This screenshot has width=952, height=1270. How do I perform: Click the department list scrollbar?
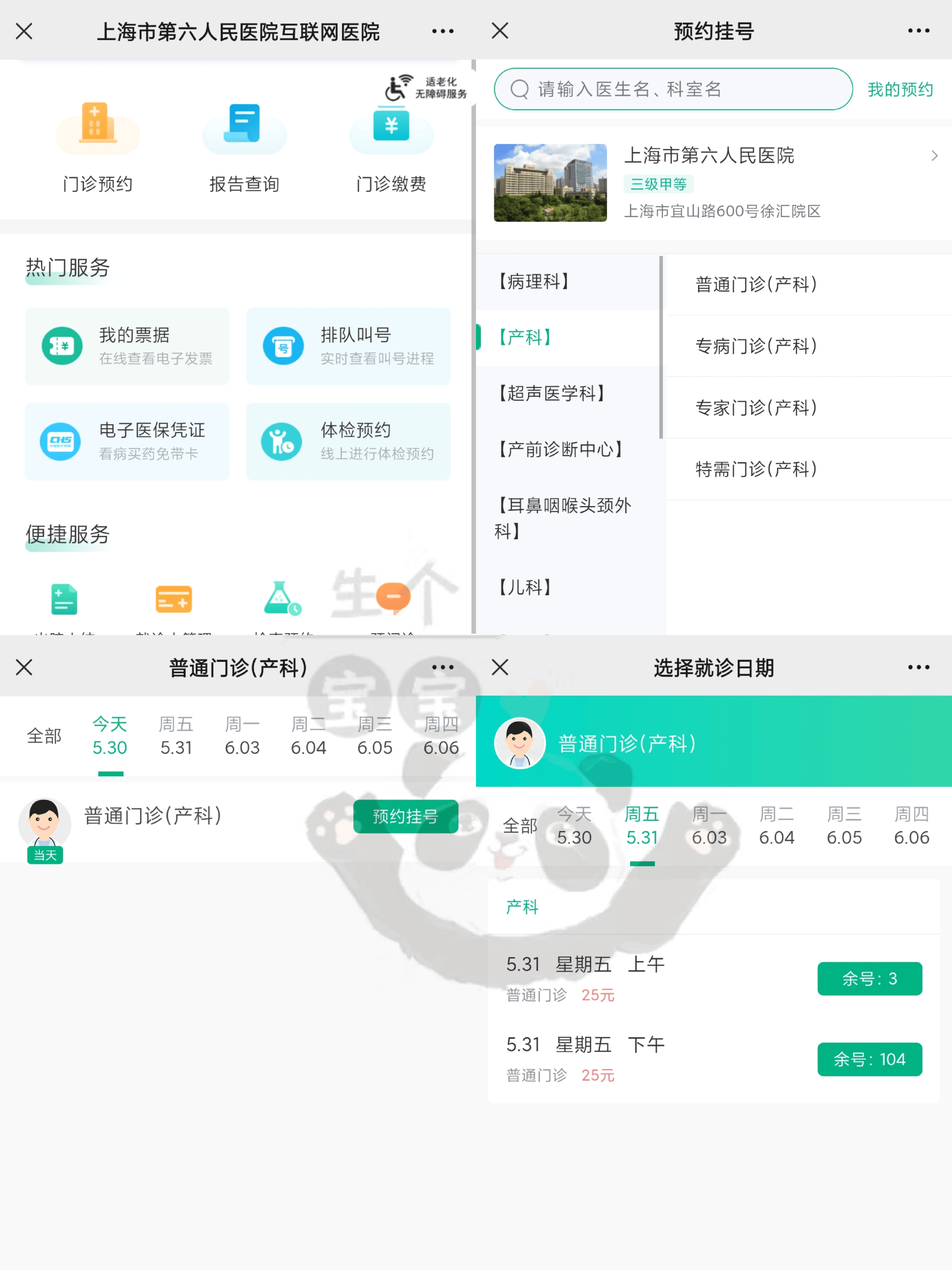coord(661,347)
